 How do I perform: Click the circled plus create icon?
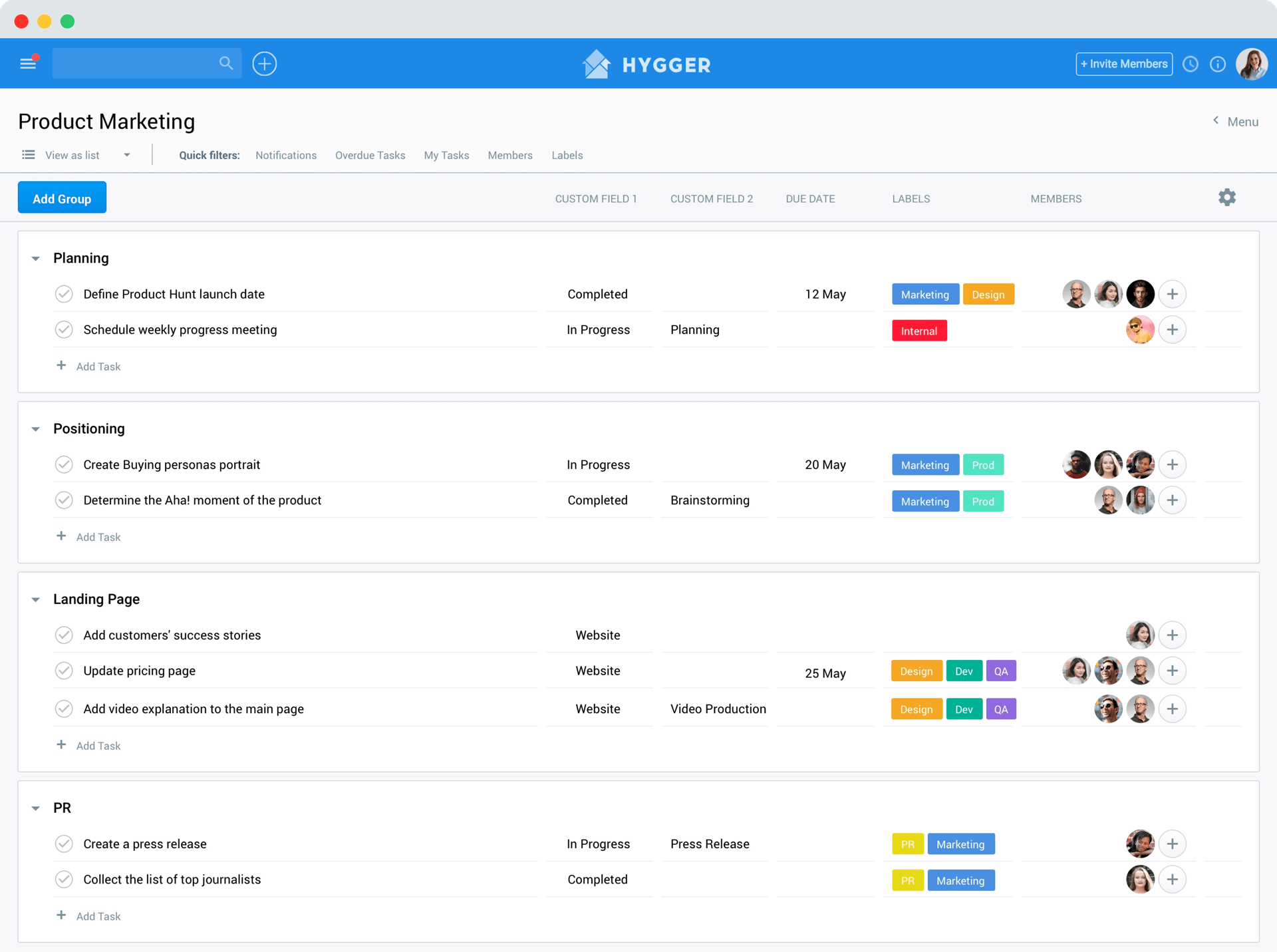tap(264, 64)
